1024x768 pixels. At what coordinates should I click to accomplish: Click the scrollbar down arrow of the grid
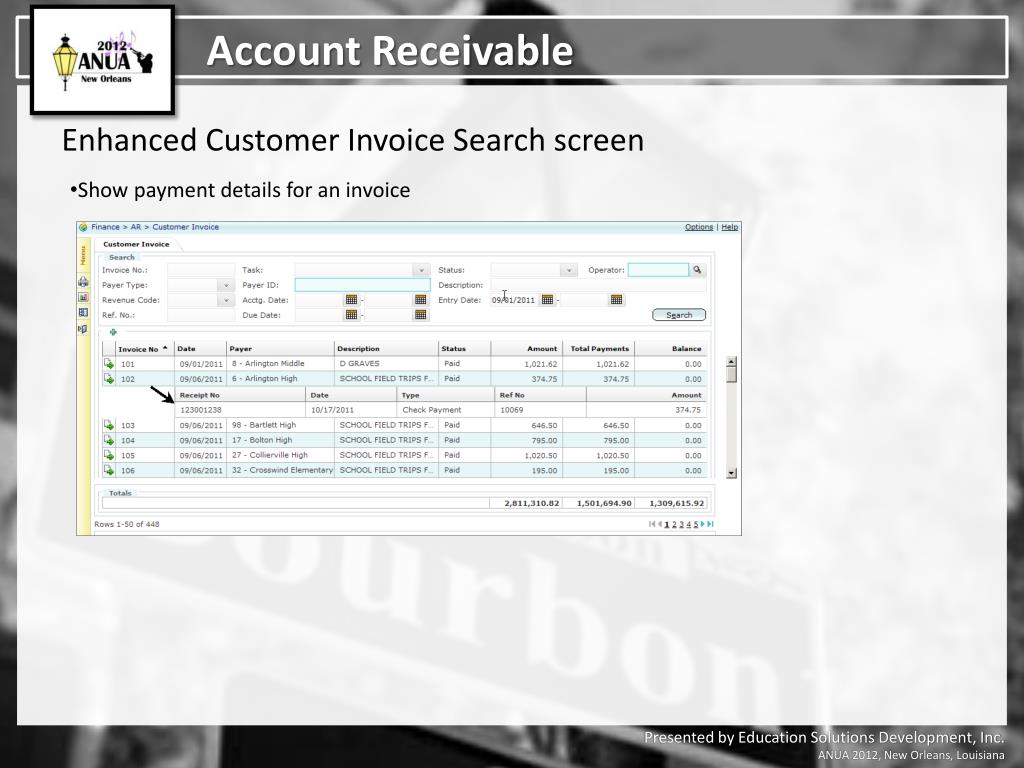[731, 473]
